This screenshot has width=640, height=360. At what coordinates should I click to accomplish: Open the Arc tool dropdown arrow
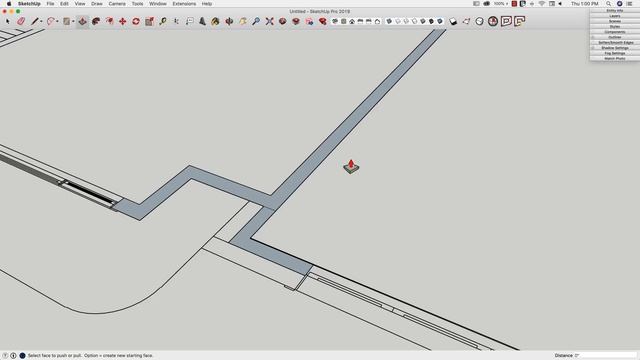point(57,21)
